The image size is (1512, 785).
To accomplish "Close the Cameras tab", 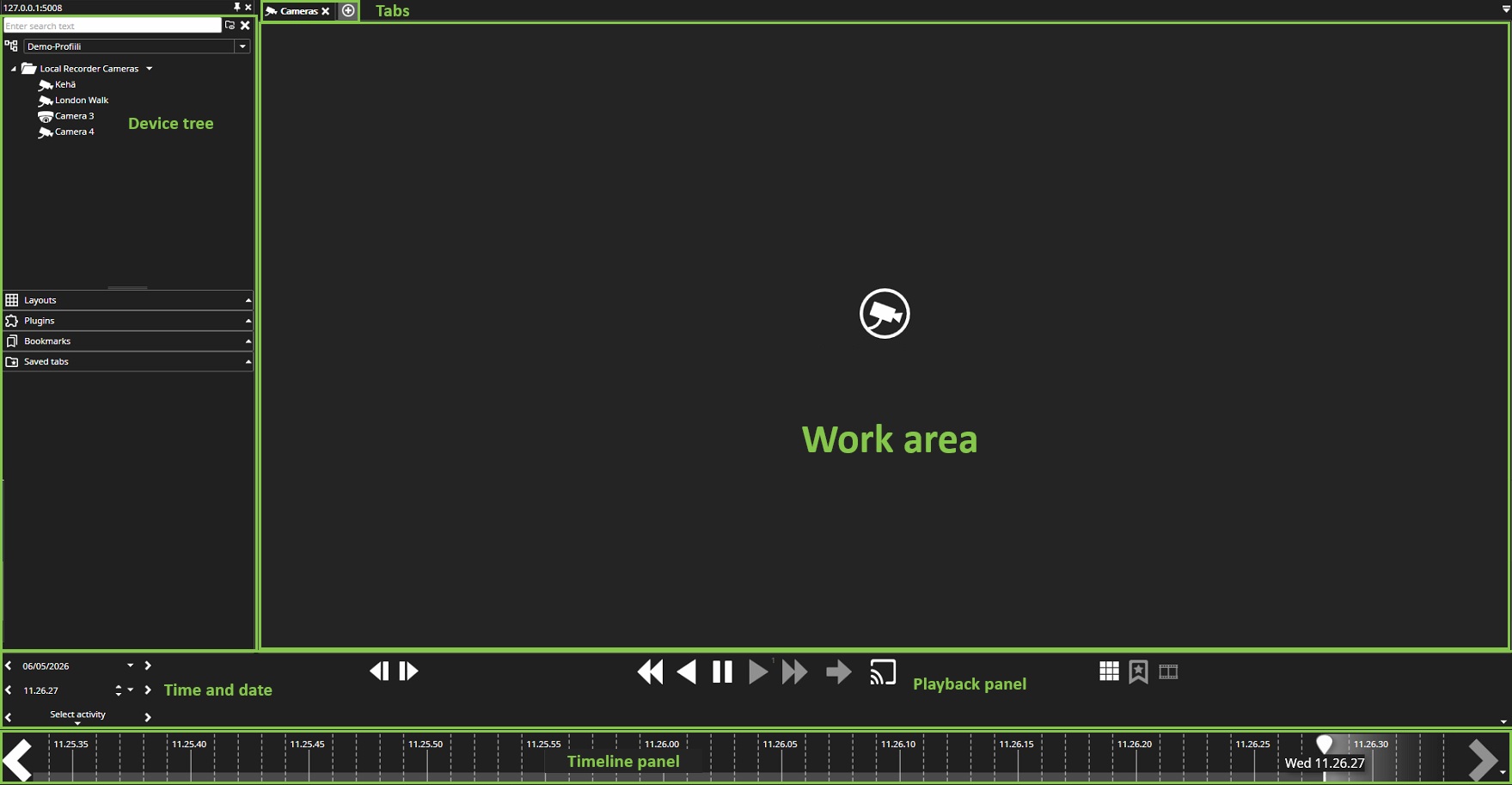I will pyautogui.click(x=326, y=11).
